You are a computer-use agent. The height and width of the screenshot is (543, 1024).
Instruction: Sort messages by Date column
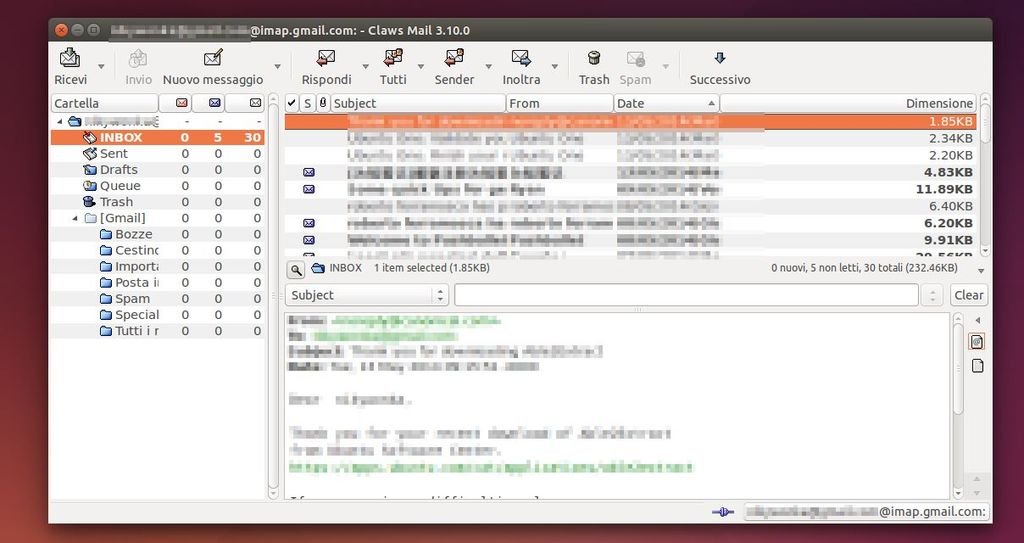[665, 103]
